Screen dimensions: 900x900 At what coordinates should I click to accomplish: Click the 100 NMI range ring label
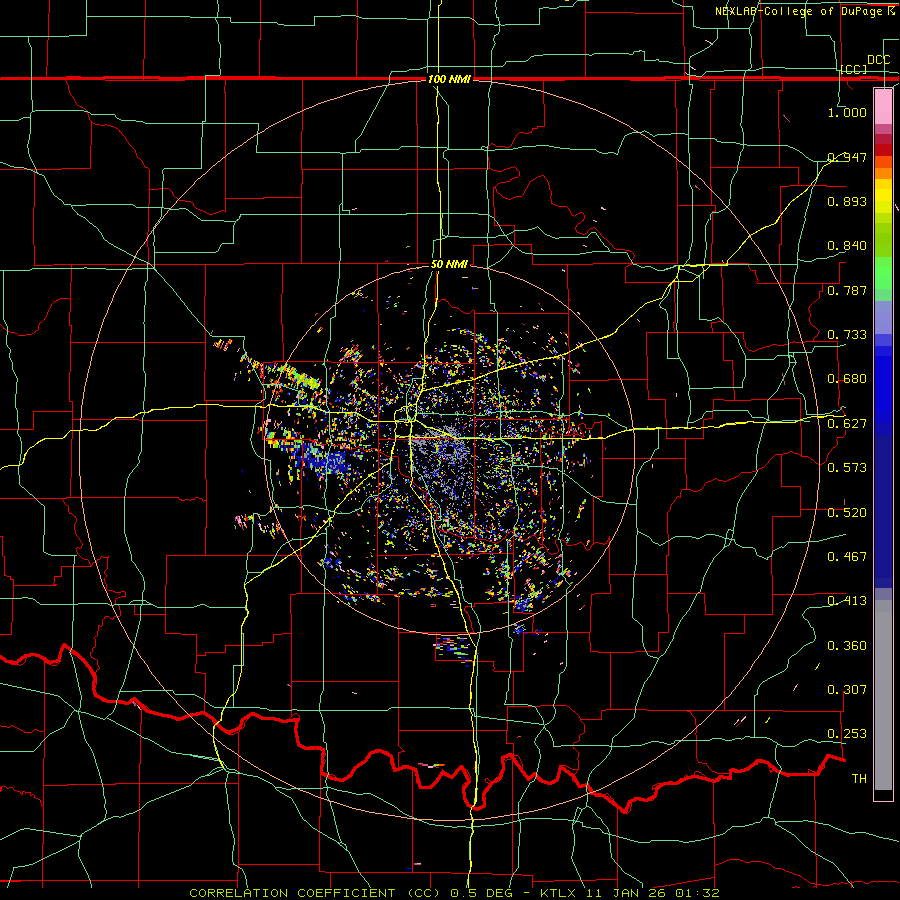pyautogui.click(x=449, y=79)
